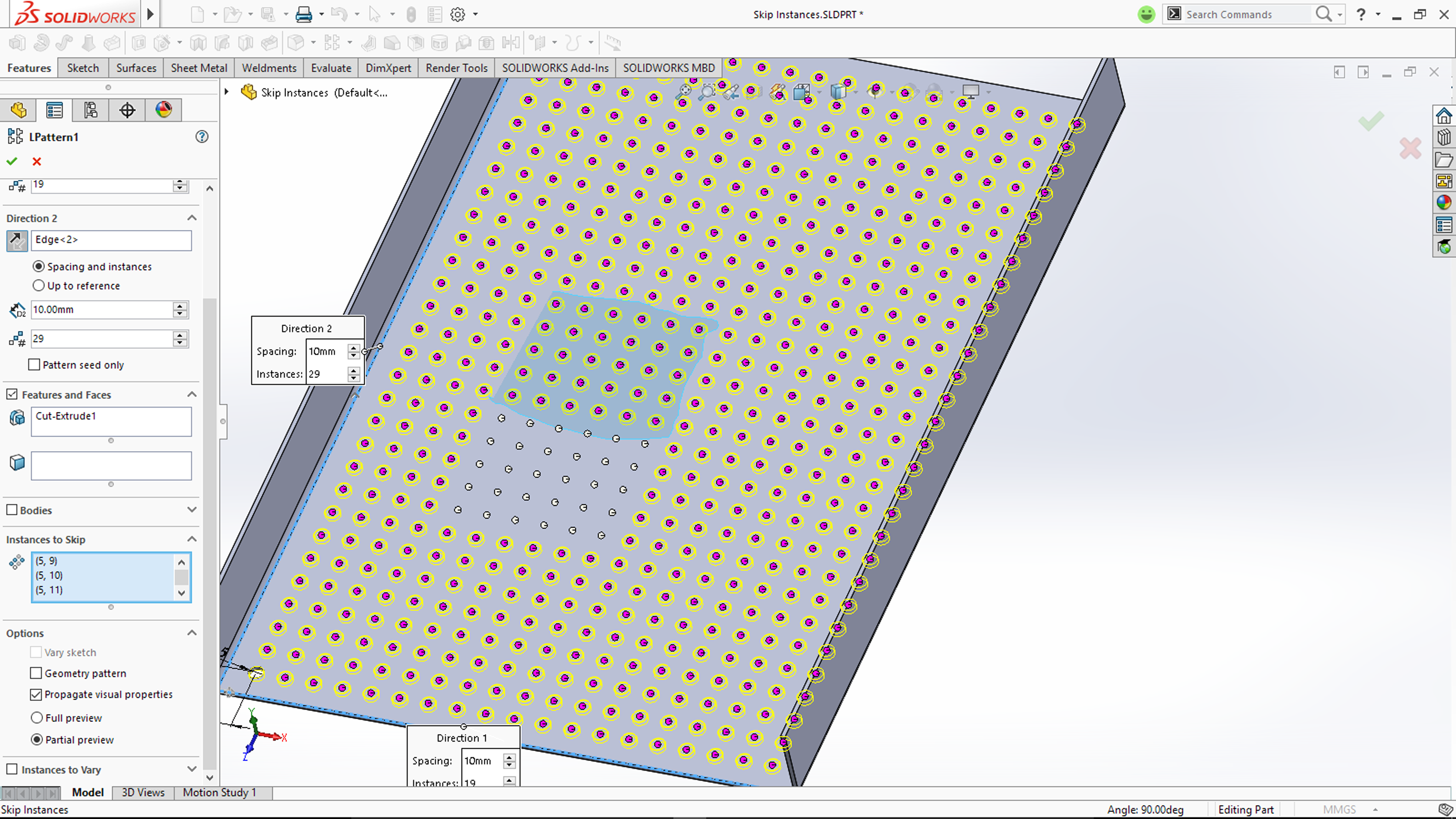Cancel pattern with red X icon
The image size is (1456, 819).
pyautogui.click(x=37, y=162)
